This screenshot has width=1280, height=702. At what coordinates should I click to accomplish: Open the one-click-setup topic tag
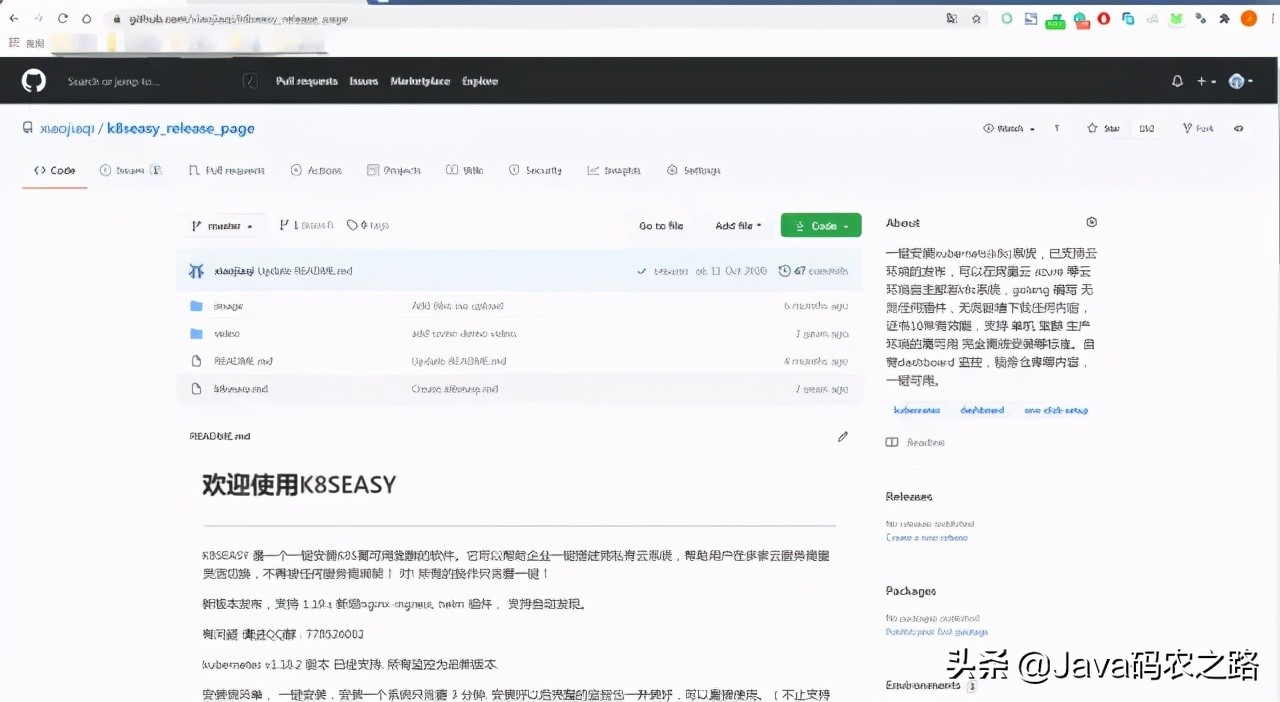[1056, 410]
